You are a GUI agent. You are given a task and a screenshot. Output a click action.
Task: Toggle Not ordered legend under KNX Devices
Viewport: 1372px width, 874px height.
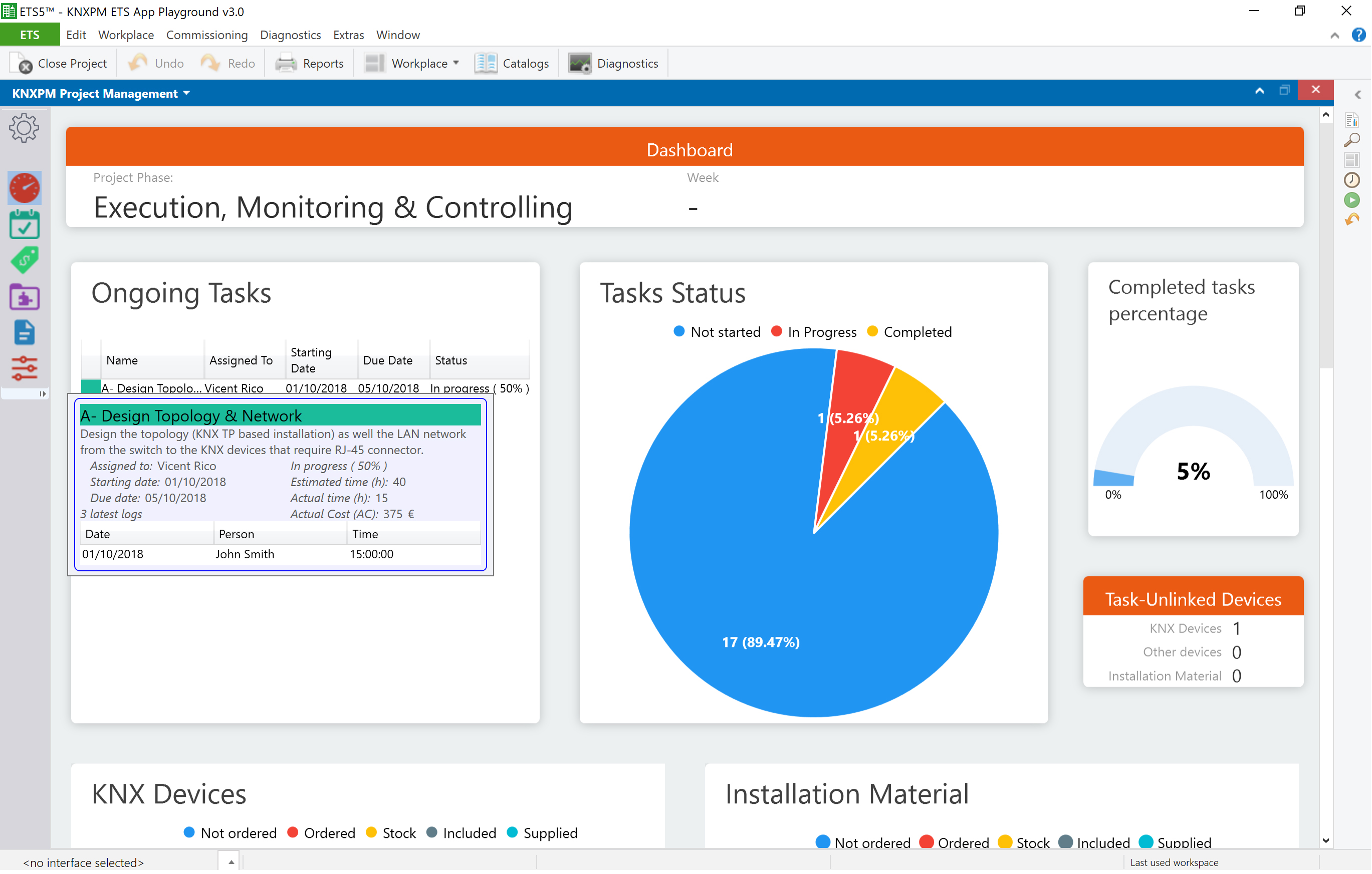pos(230,833)
